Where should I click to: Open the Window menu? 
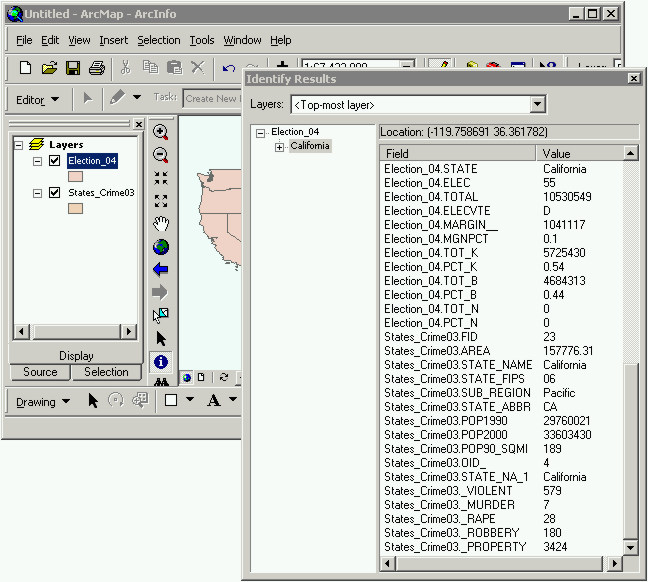click(242, 40)
